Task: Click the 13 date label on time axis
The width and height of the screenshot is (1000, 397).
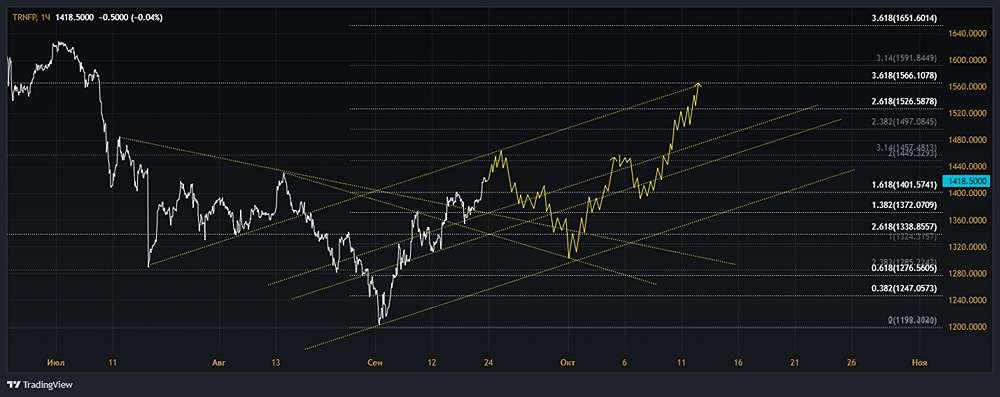Action: pyautogui.click(x=276, y=363)
